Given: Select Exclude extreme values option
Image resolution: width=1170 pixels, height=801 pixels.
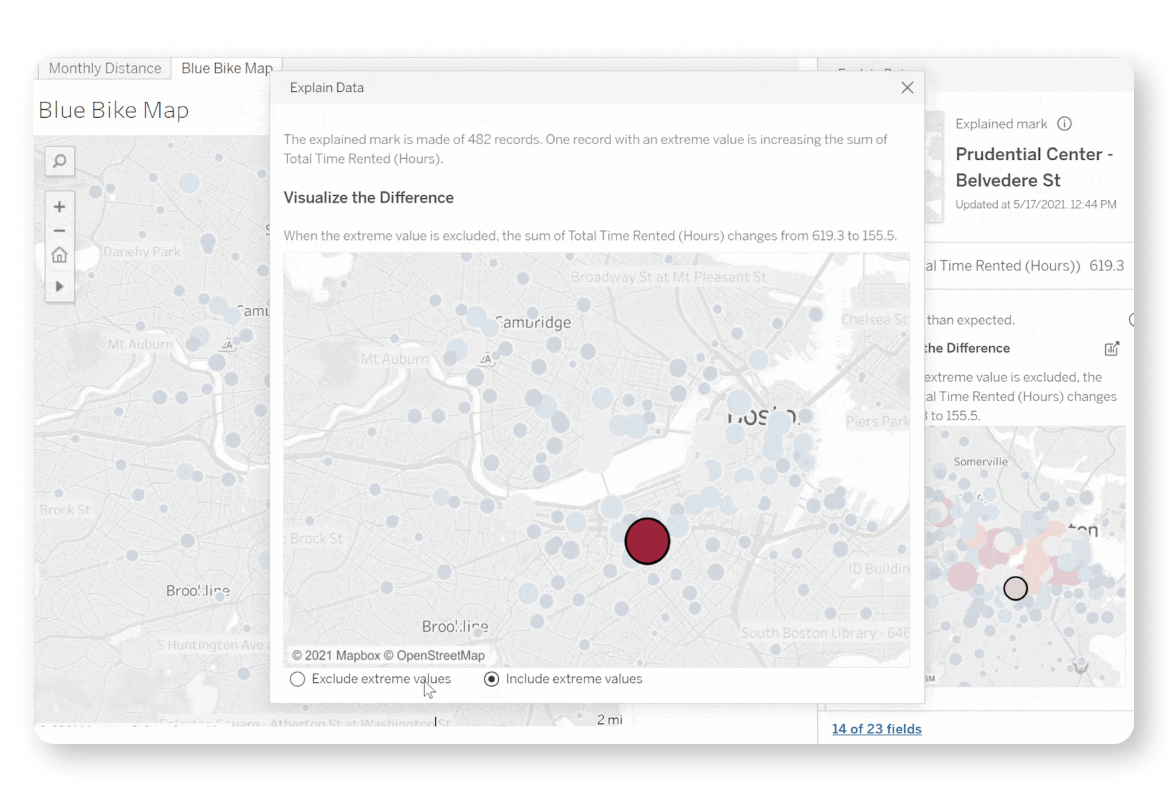Looking at the screenshot, I should [371, 679].
